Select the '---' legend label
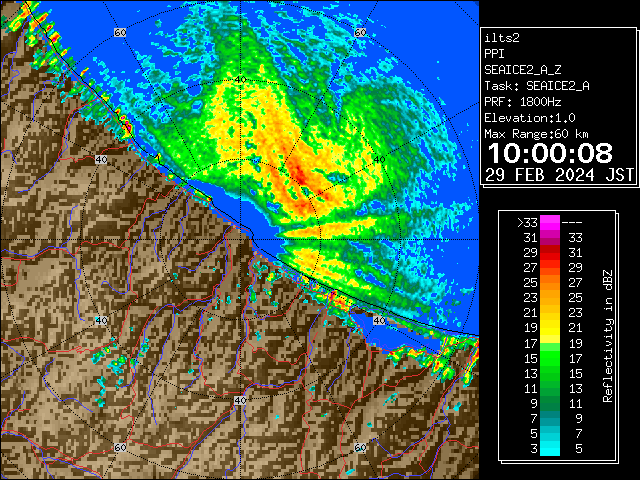This screenshot has height=480, width=640. coord(572,223)
